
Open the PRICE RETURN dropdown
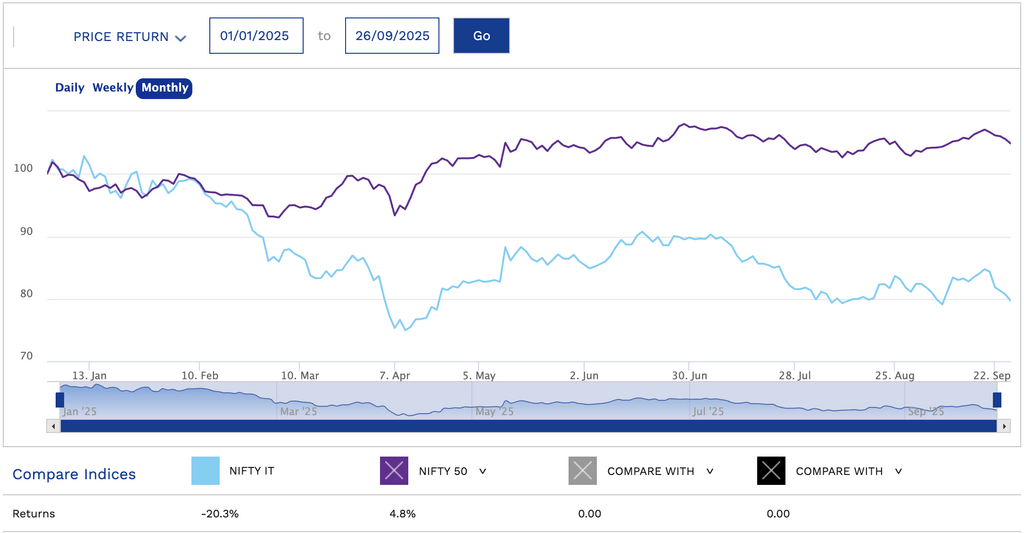pyautogui.click(x=121, y=37)
